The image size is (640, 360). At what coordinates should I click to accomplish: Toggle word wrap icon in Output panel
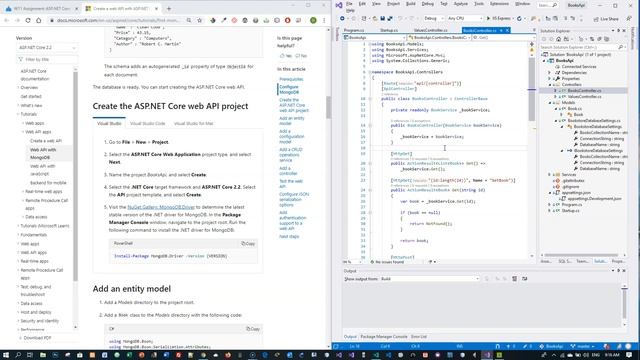pyautogui.click(x=524, y=279)
